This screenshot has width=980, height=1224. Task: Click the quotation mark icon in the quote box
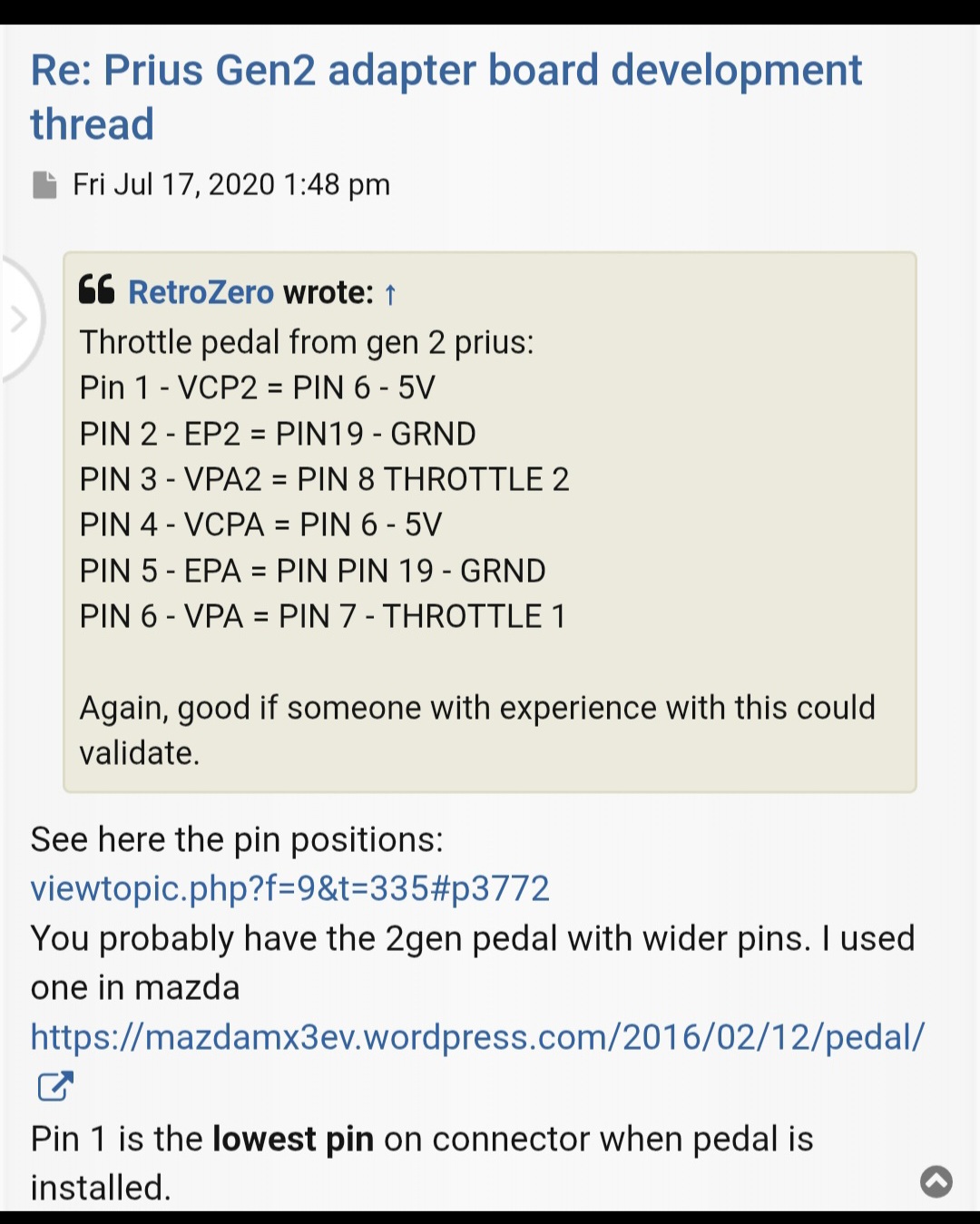(x=96, y=290)
